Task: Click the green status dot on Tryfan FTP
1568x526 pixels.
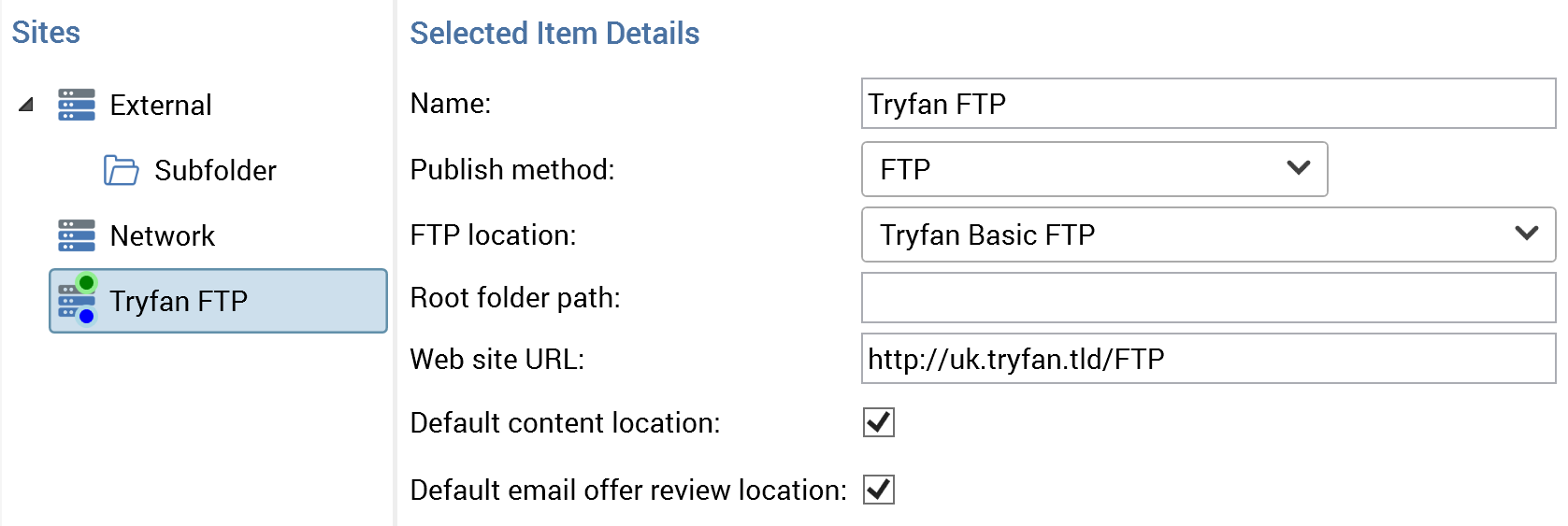Action: coord(86,282)
